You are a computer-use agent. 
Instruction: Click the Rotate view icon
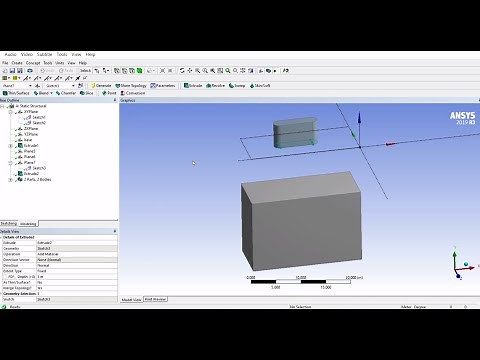[182, 71]
